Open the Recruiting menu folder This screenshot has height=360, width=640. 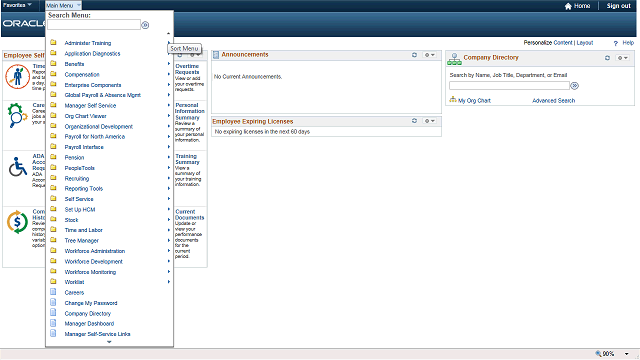pos(77,178)
